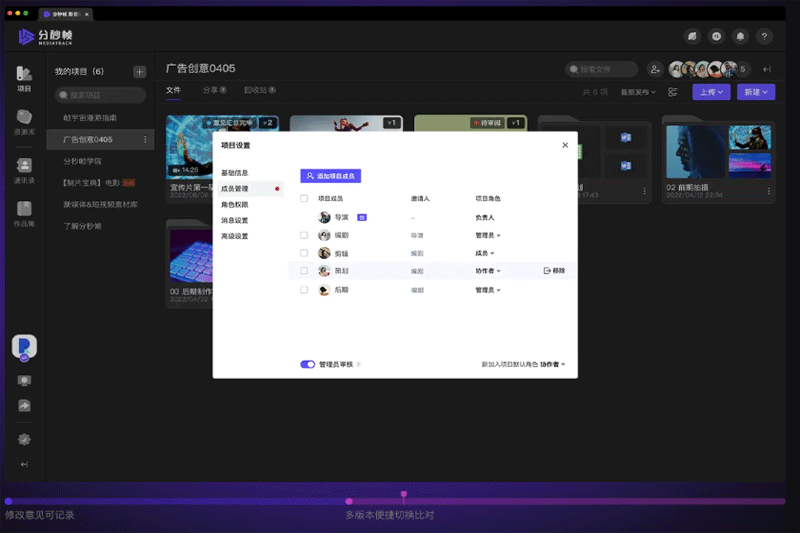Click the share arrow icon in sidebar
This screenshot has width=800, height=533.
tap(24, 405)
